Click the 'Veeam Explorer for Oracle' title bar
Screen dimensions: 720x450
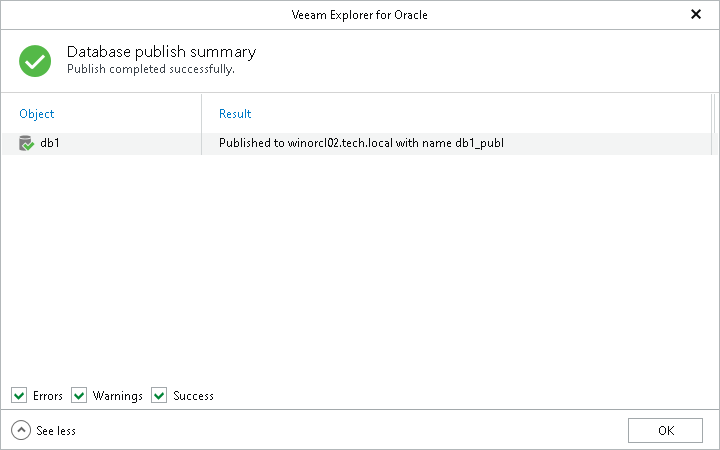360,14
